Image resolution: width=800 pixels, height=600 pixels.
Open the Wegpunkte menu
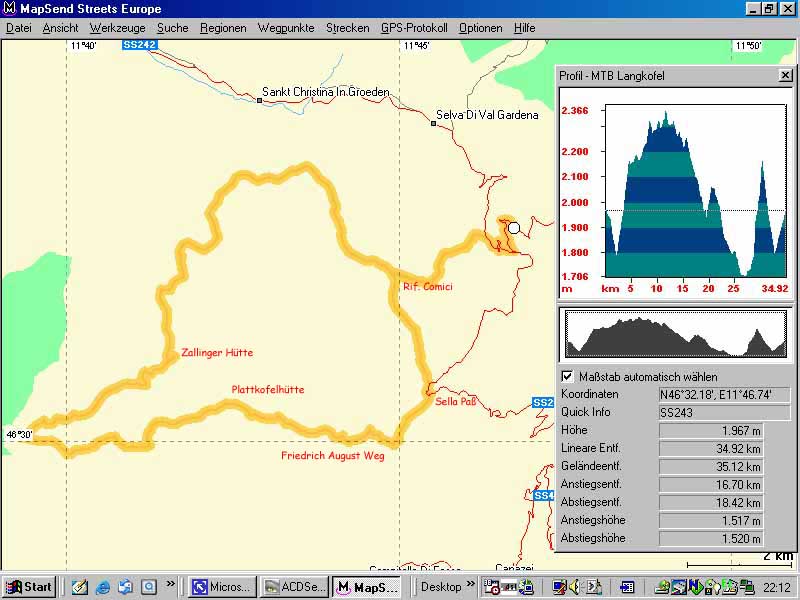pyautogui.click(x=286, y=28)
